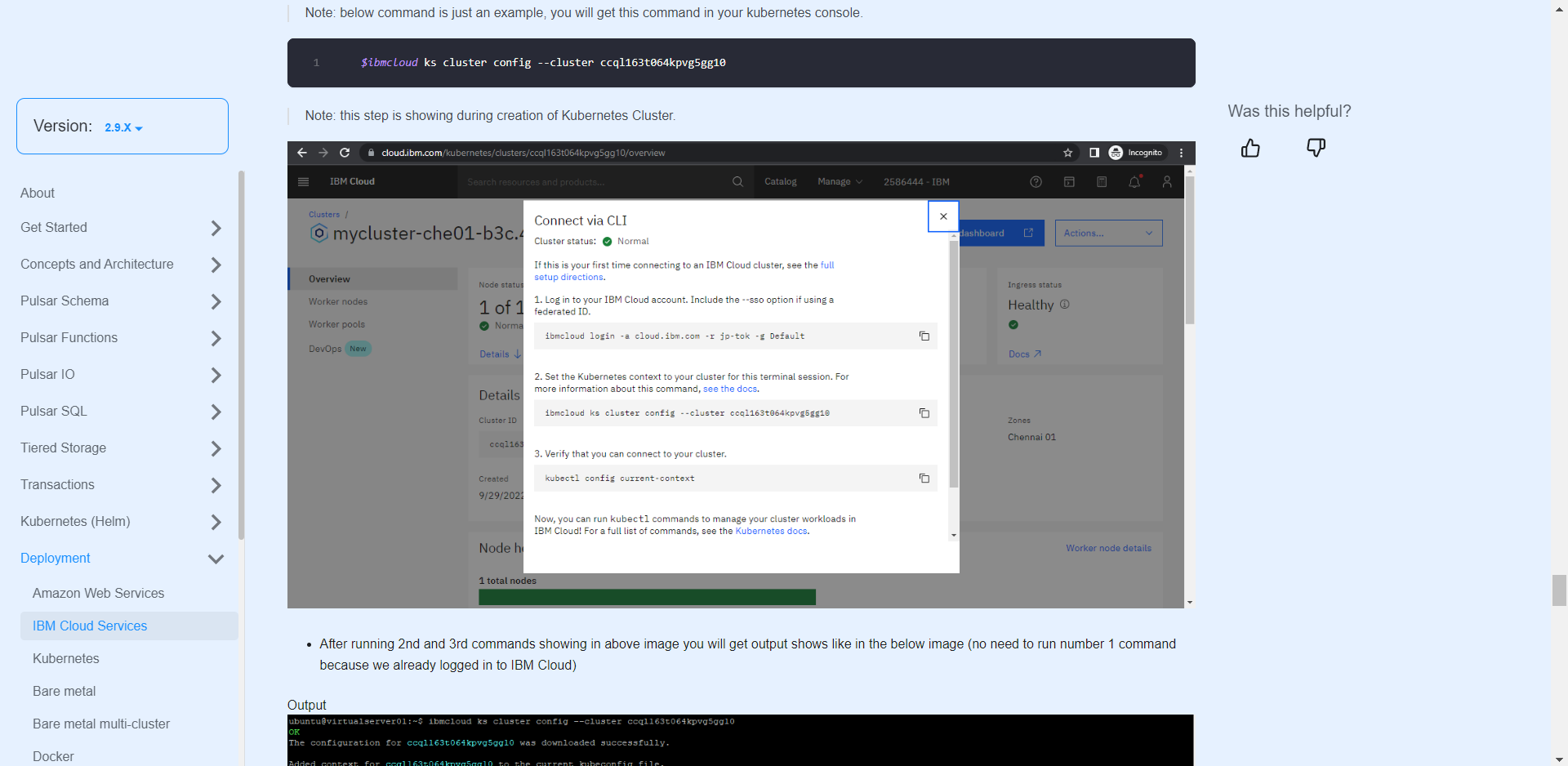
Task: Click the page vertical scrollbar thumb
Action: tap(1559, 590)
